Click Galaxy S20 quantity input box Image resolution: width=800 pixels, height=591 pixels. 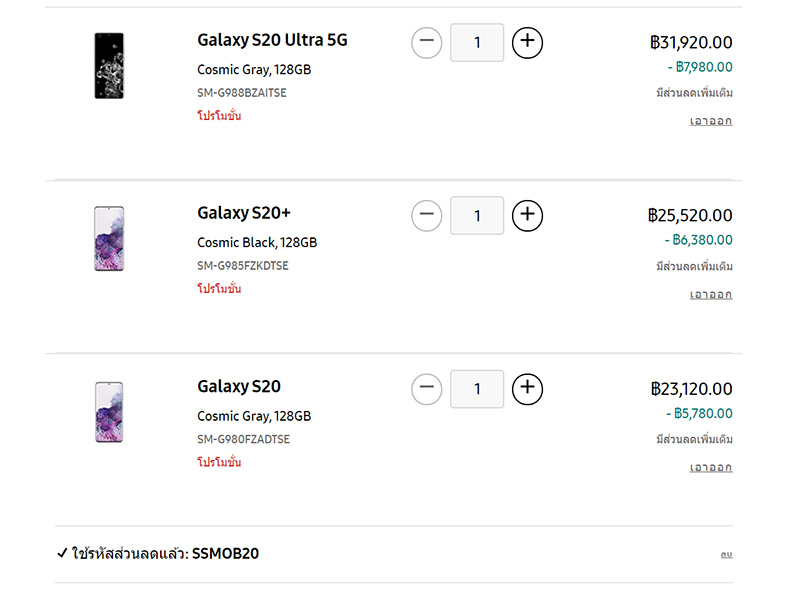(x=477, y=389)
